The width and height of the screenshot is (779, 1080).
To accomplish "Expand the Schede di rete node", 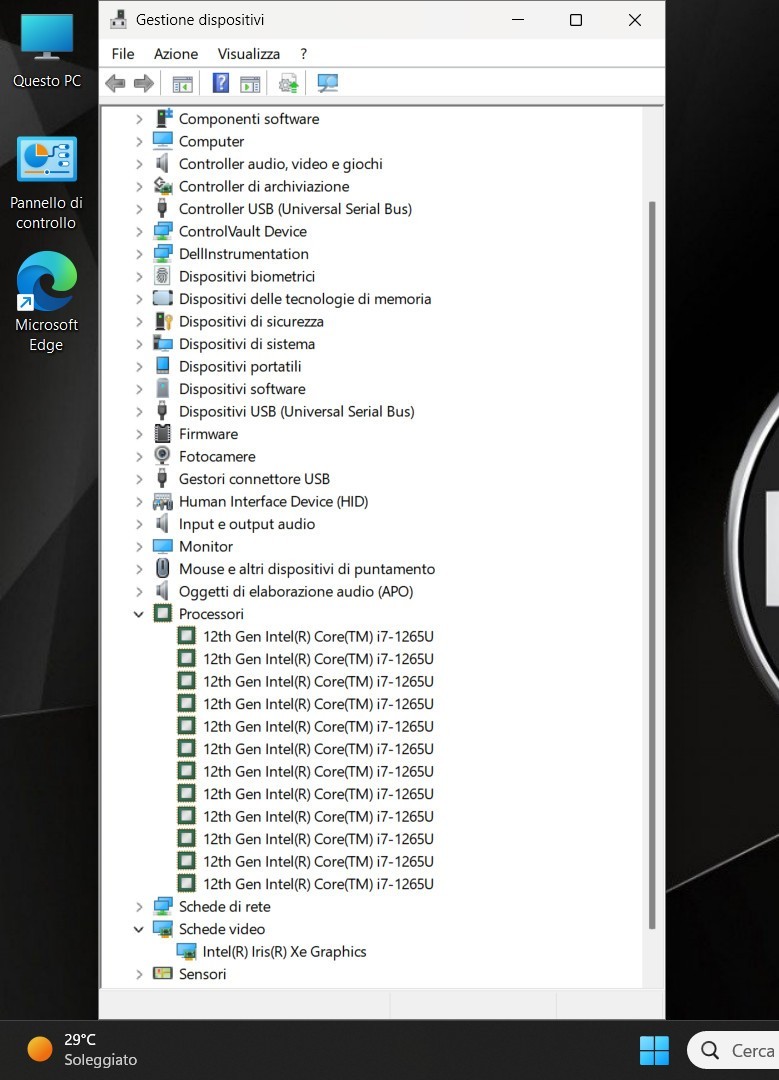I will click(139, 906).
